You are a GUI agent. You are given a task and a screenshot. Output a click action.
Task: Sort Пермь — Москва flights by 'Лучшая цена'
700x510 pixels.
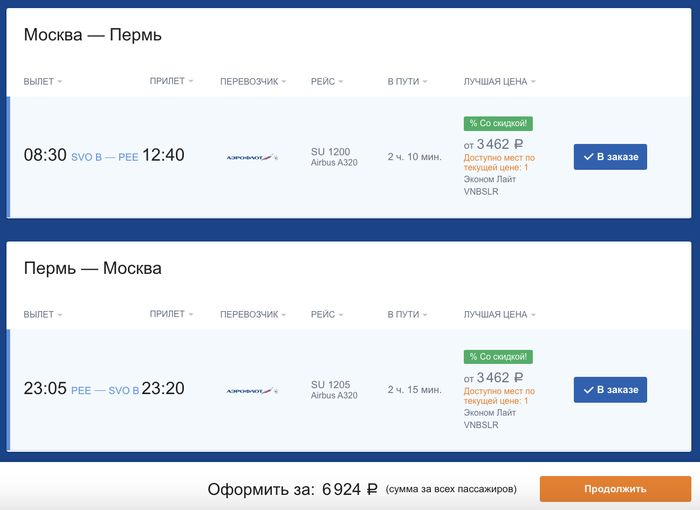499,314
